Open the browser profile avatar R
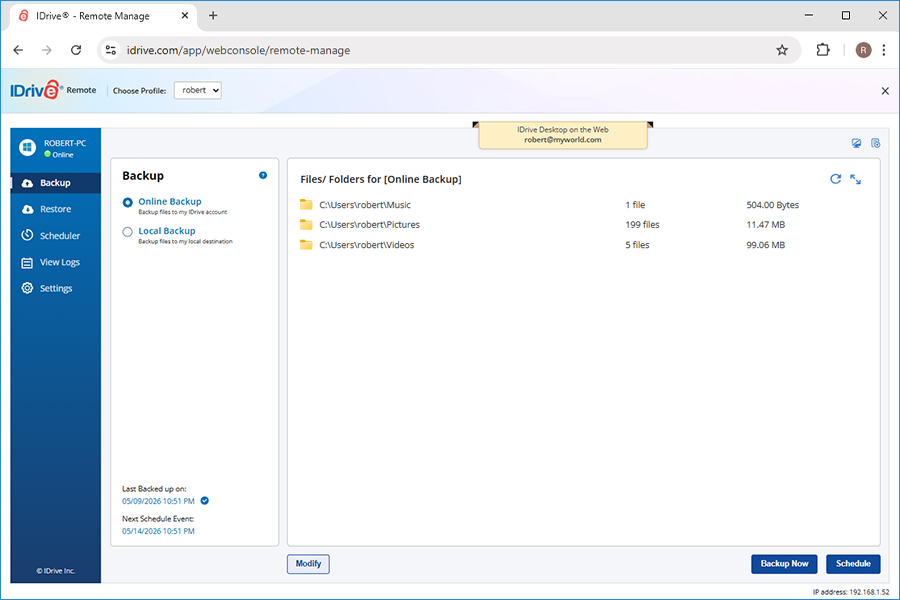900x600 pixels. pos(863,51)
